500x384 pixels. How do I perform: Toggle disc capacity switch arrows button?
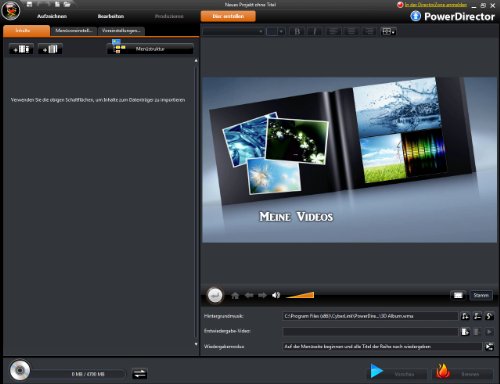pos(139,374)
